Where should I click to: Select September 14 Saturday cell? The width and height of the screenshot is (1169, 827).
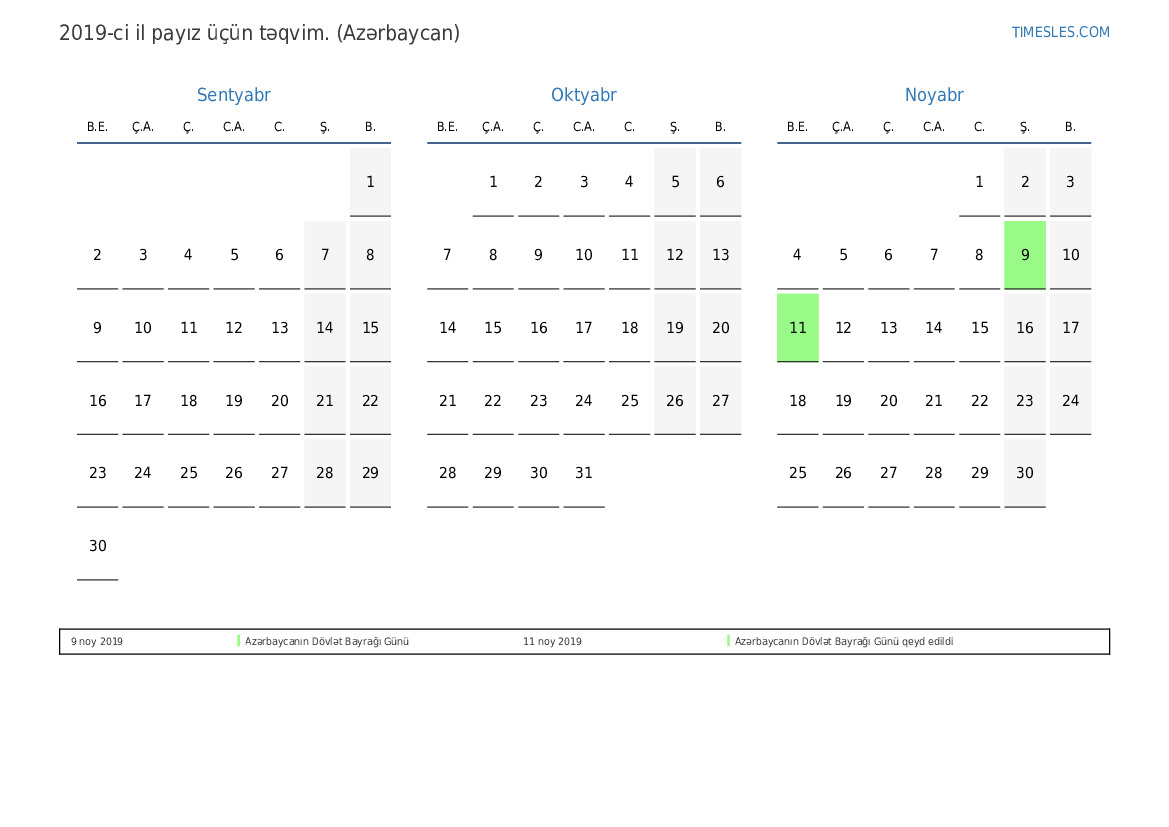(x=325, y=328)
